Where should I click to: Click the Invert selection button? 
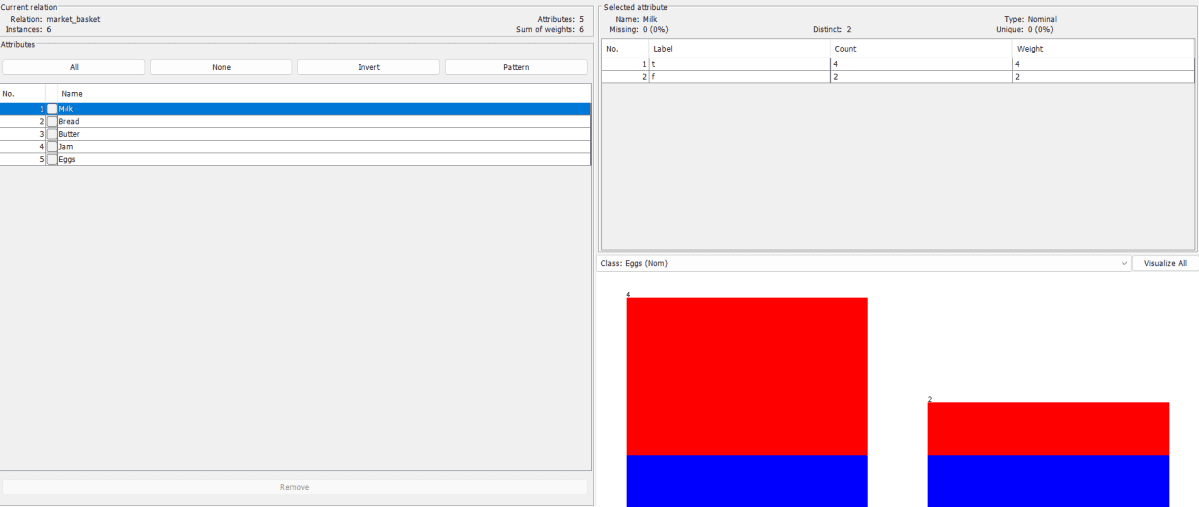369,67
